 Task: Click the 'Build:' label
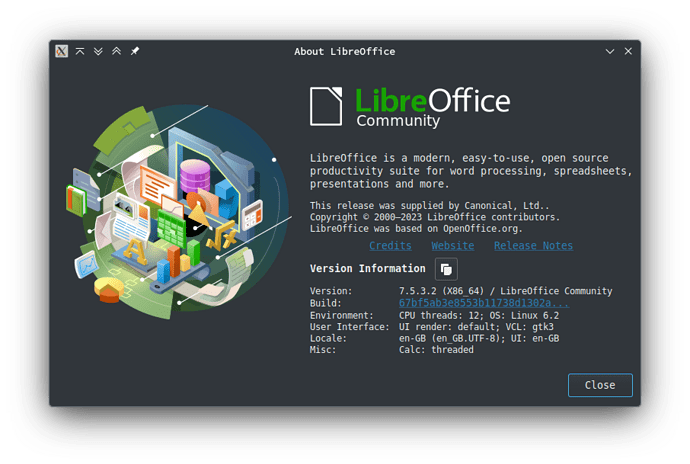coord(326,303)
